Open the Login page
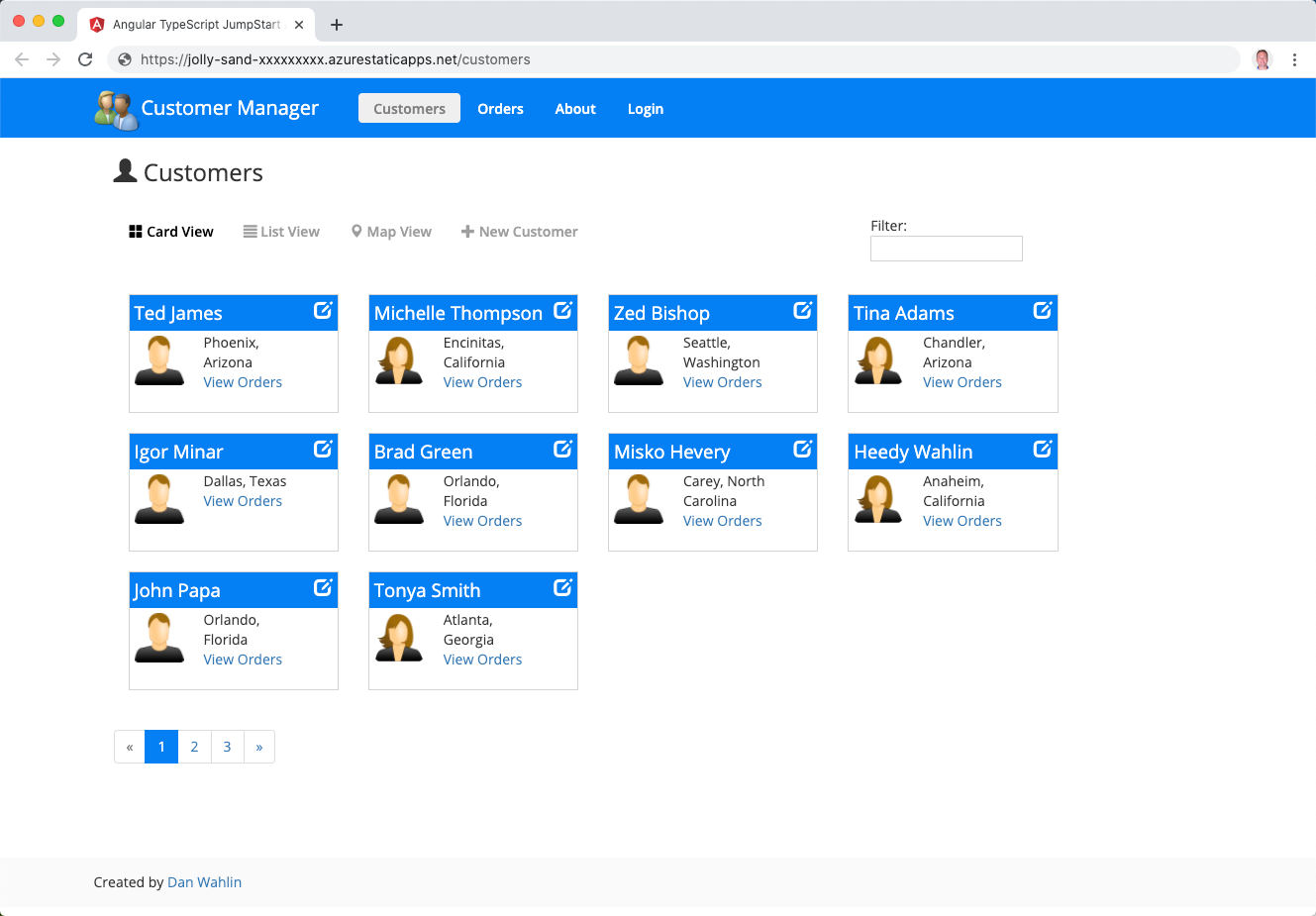The height and width of the screenshot is (916, 1316). [645, 108]
